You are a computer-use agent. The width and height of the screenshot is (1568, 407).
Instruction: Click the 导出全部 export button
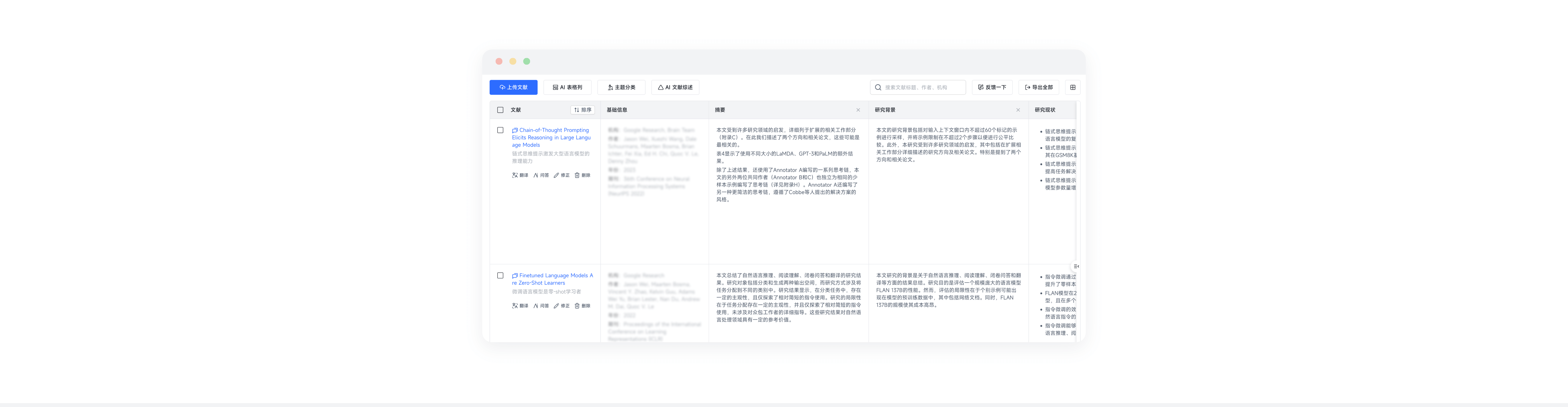tap(1039, 87)
